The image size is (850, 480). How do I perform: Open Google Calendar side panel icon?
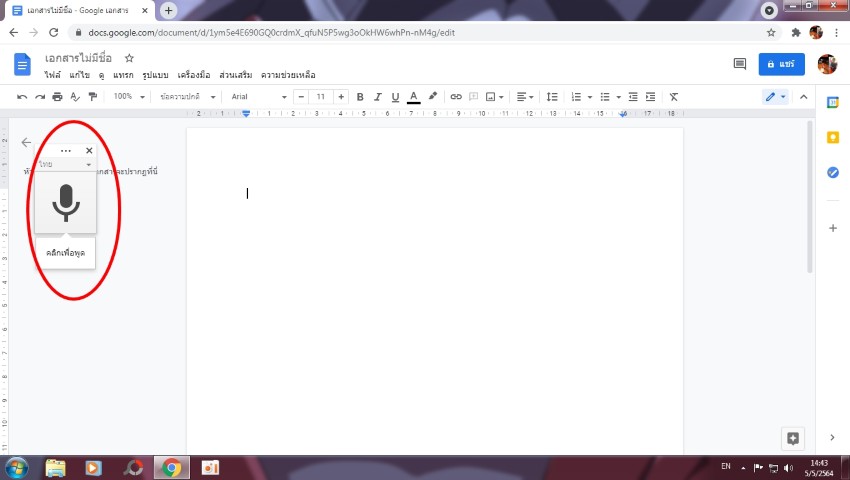pyautogui.click(x=833, y=102)
